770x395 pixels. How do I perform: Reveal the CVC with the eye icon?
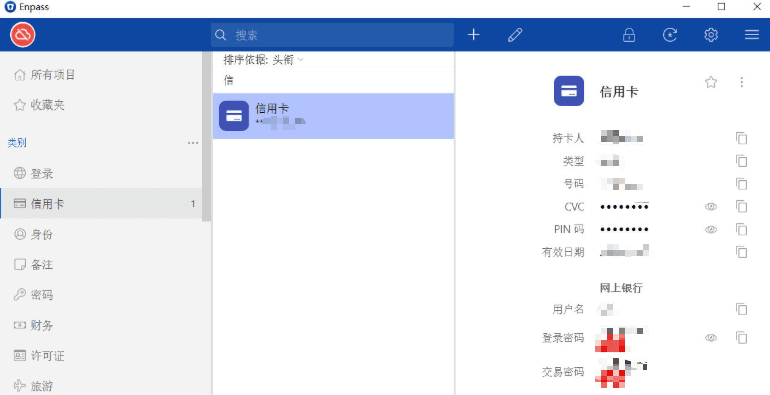click(711, 207)
